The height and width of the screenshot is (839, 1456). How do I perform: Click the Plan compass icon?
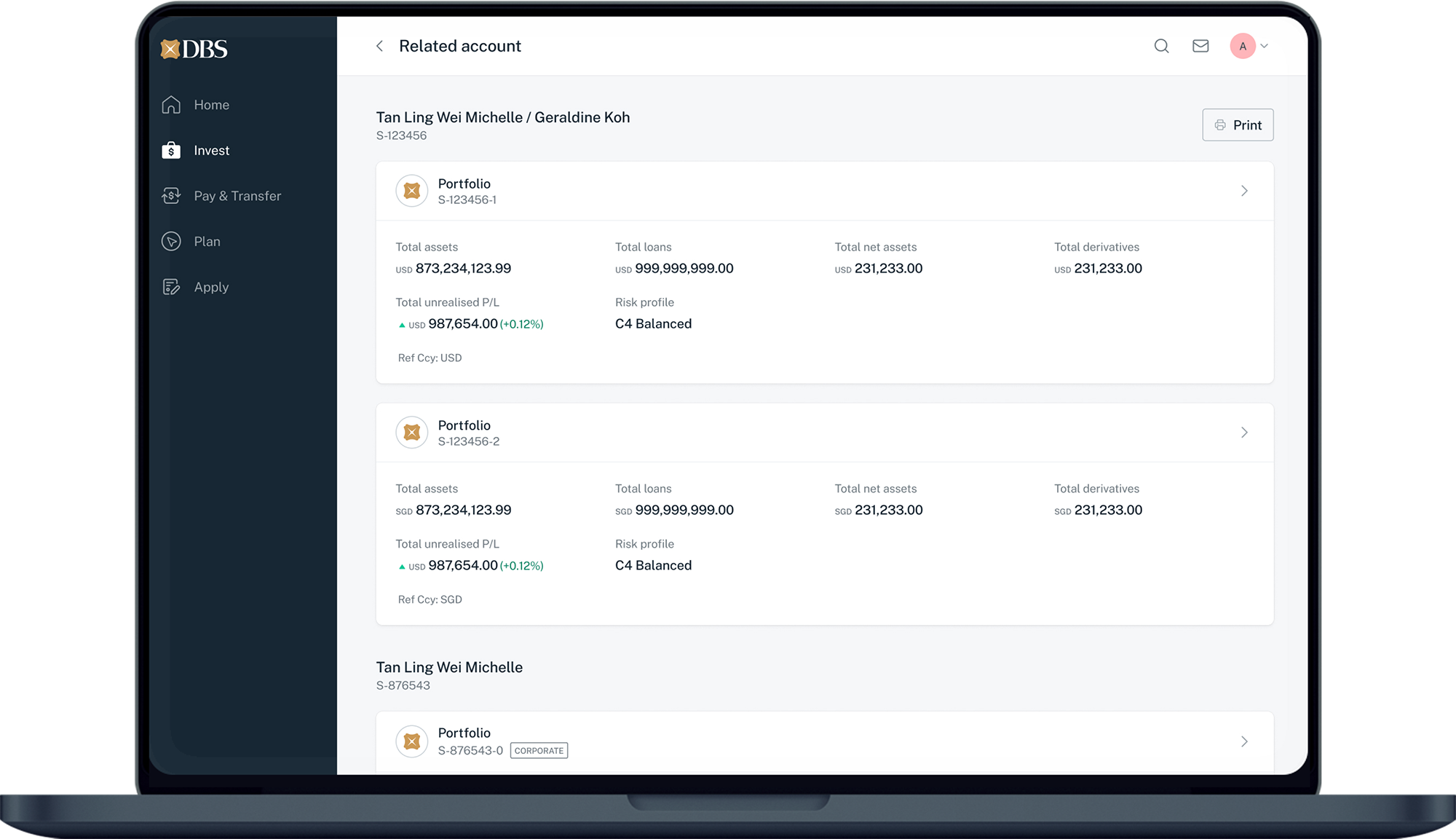click(x=171, y=241)
